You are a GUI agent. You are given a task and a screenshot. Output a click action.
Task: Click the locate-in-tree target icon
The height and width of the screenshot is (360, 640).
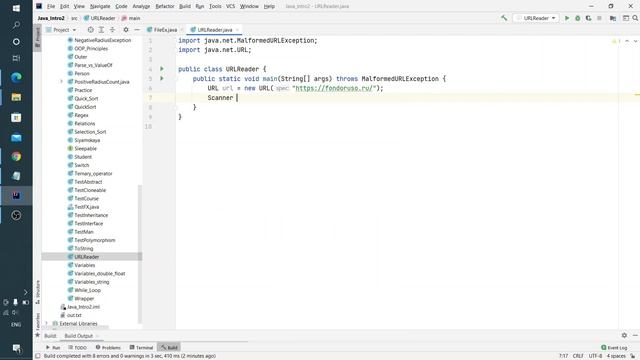click(91, 30)
